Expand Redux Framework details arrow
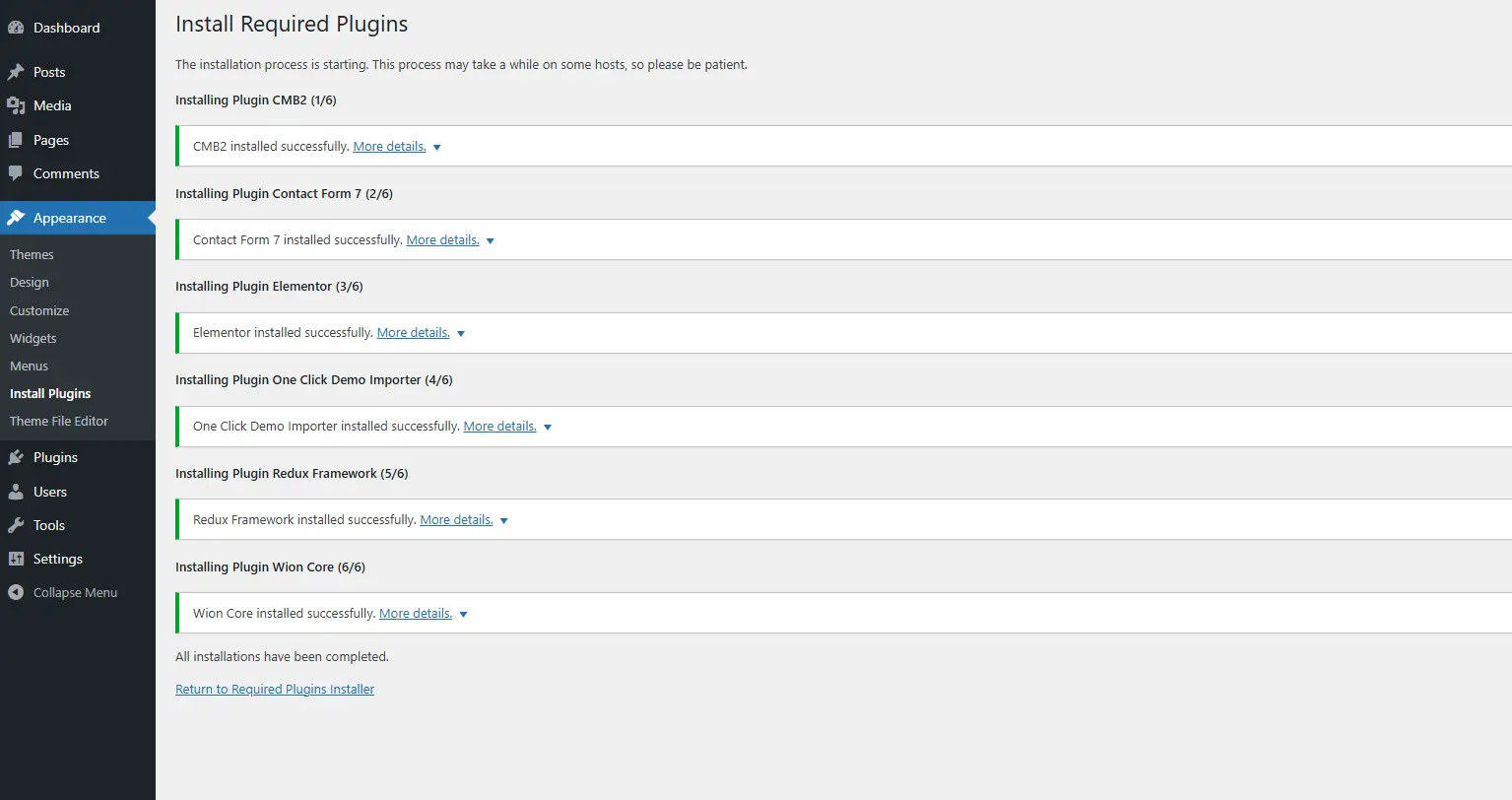This screenshot has width=1512, height=800. [504, 521]
